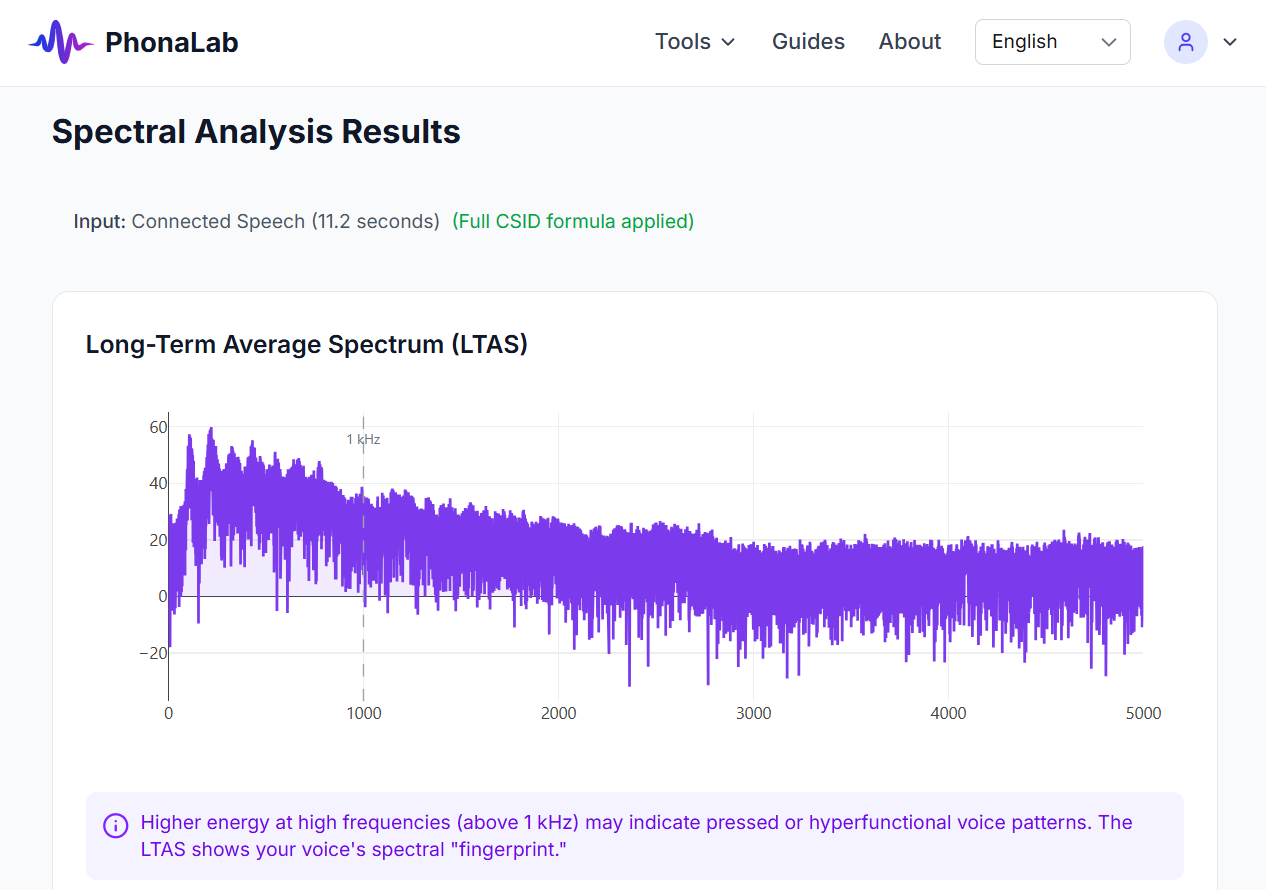The image size is (1266, 890).
Task: Open the About page
Action: tap(909, 42)
